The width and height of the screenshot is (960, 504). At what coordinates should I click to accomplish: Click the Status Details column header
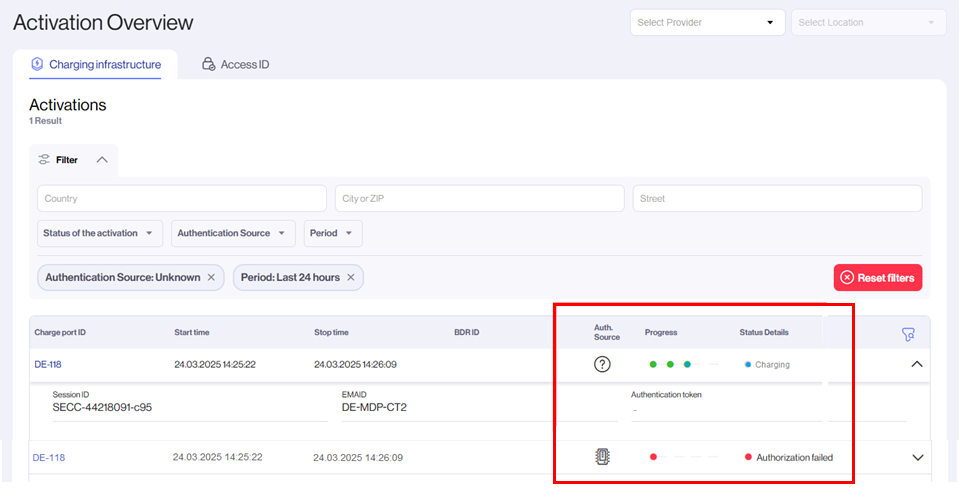click(763, 333)
